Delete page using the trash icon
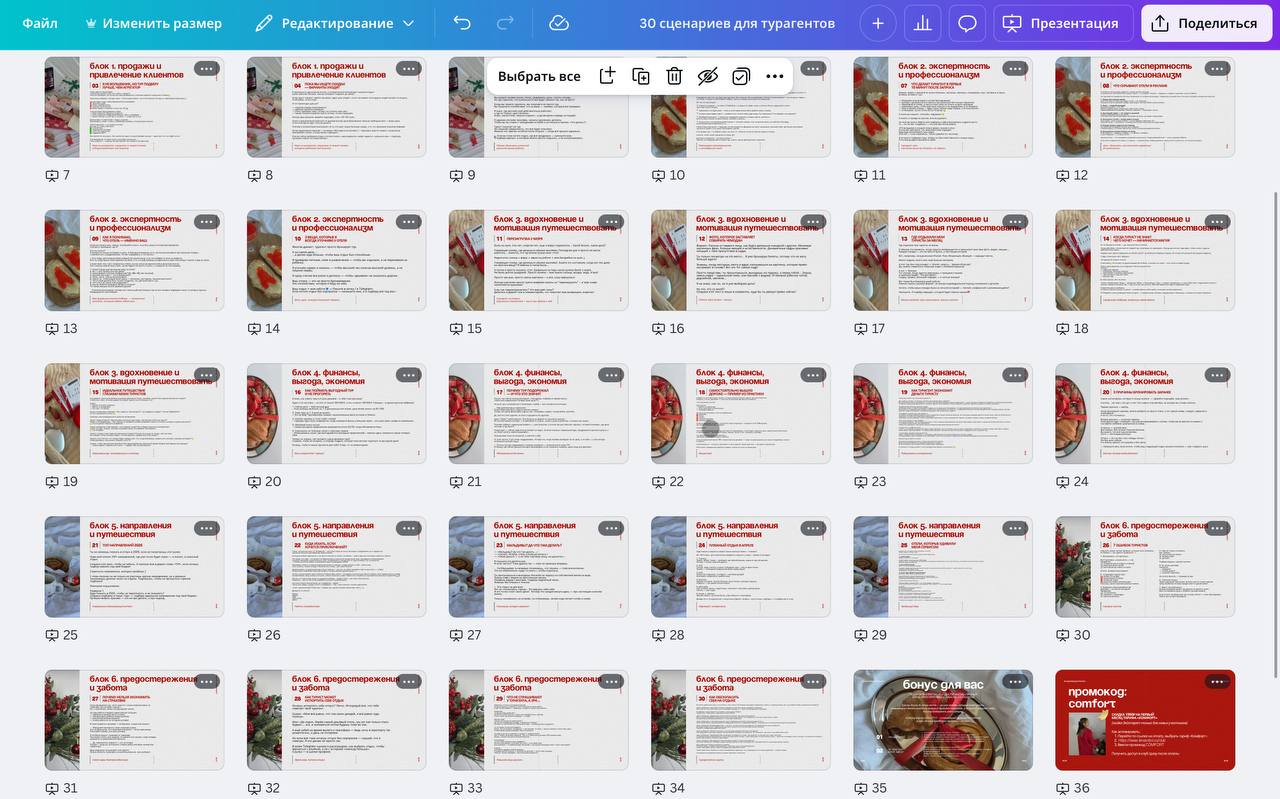 click(x=674, y=76)
